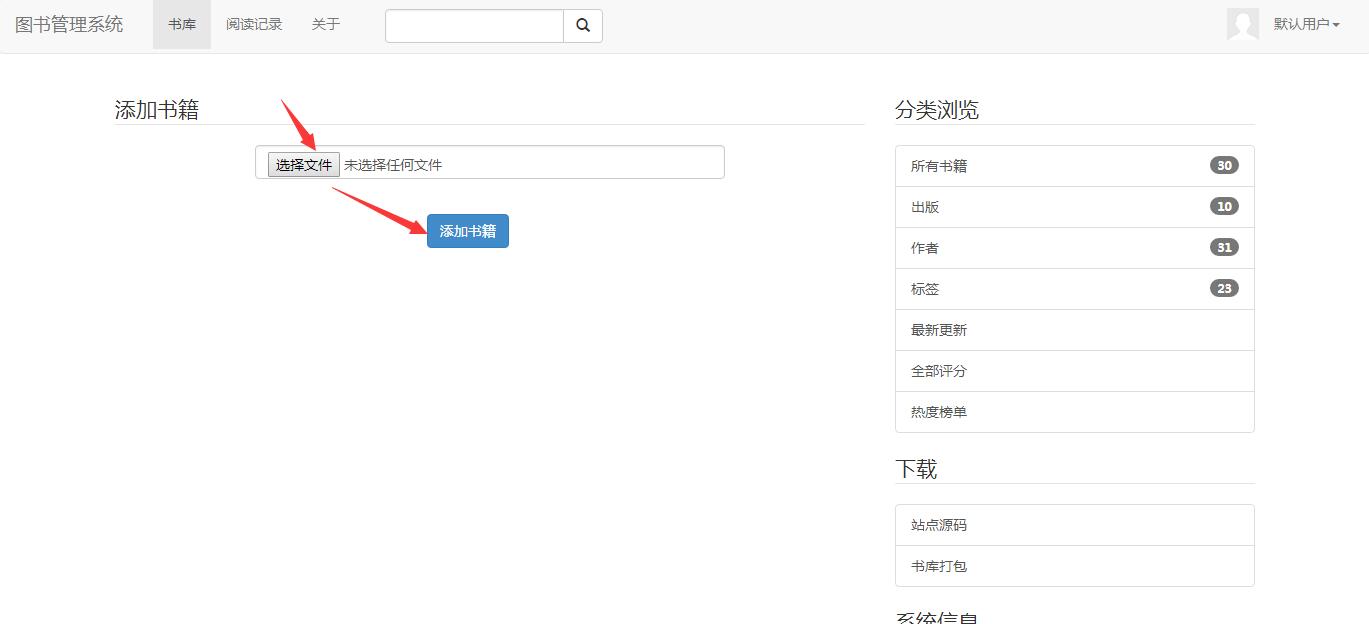The image size is (1369, 624).
Task: Go to the 关于 about page
Action: (324, 24)
